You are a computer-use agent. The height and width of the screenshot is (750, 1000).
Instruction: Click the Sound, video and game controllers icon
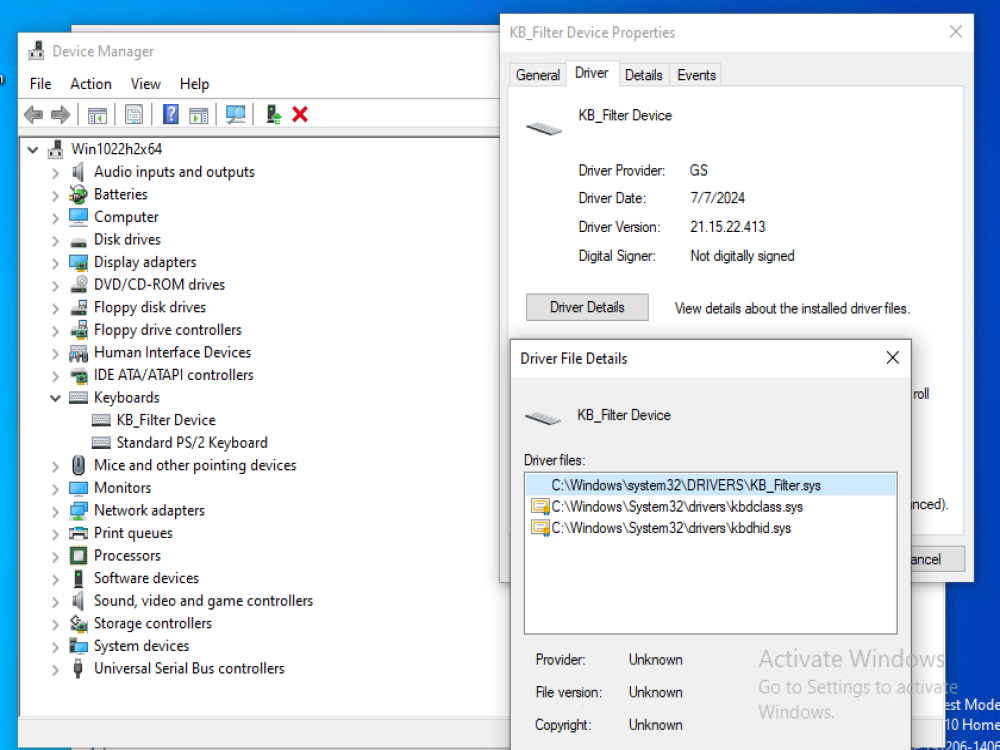[78, 601]
